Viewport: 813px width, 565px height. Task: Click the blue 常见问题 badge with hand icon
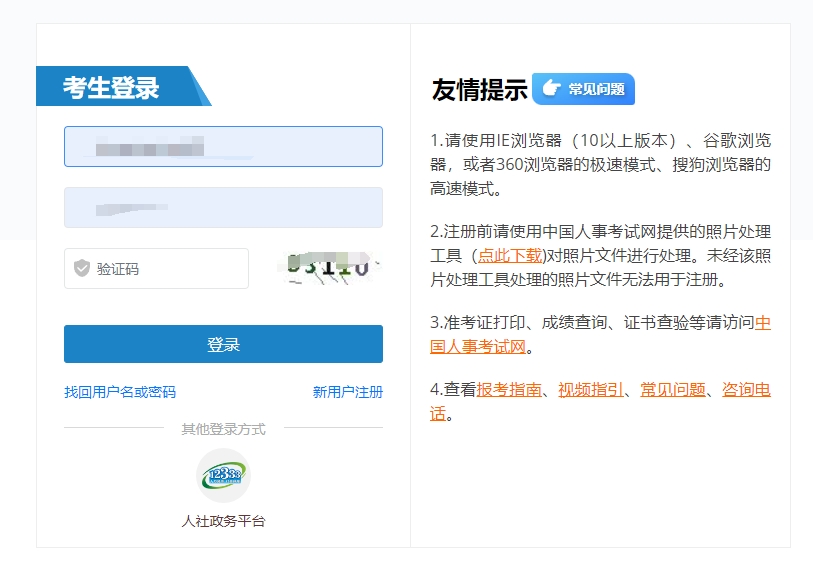[583, 89]
